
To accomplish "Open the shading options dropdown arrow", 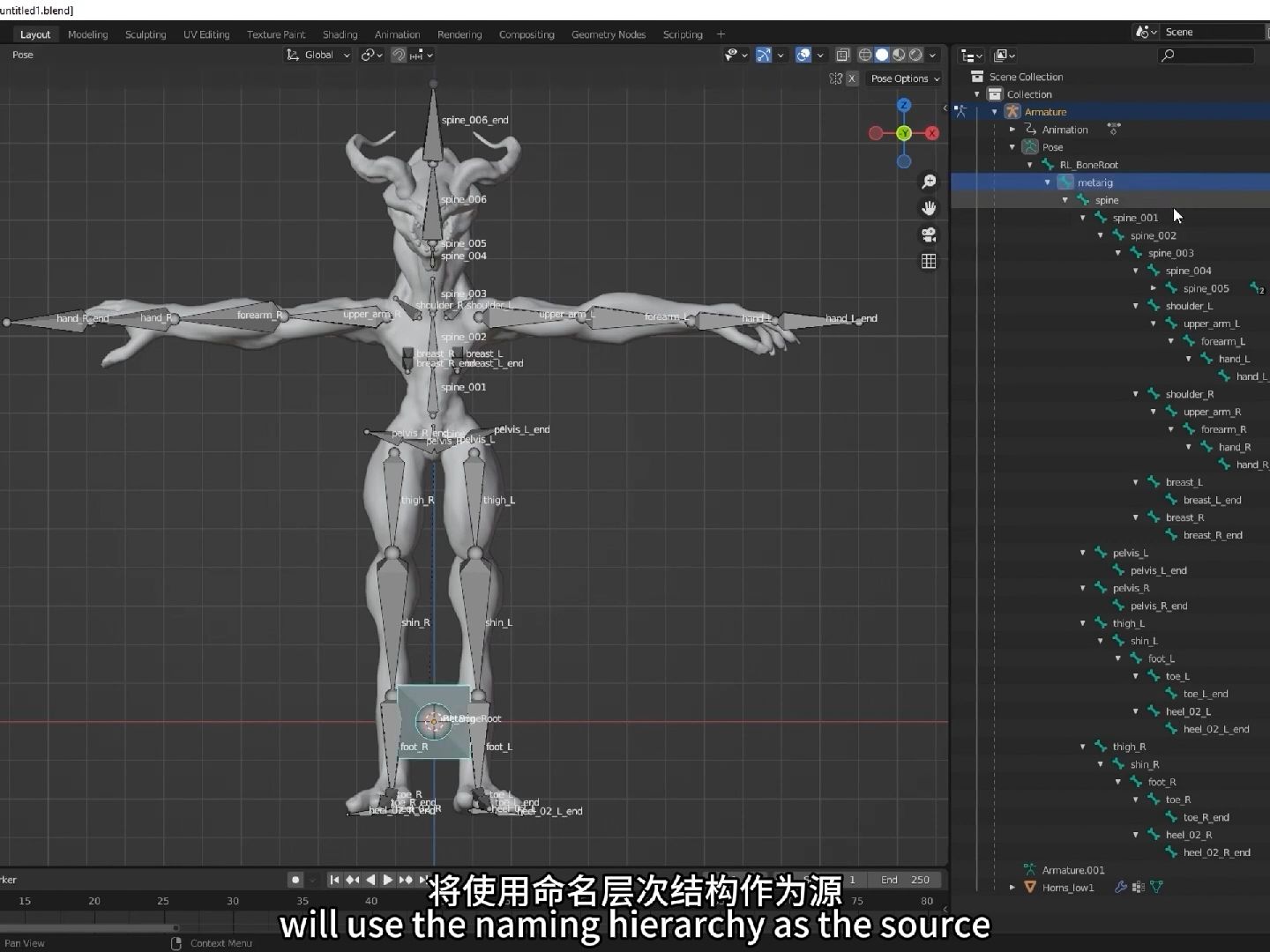I will [x=933, y=55].
